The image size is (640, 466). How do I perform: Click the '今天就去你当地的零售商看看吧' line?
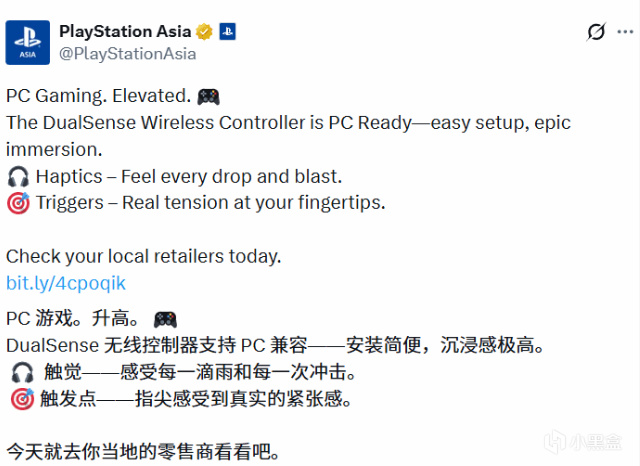141,450
